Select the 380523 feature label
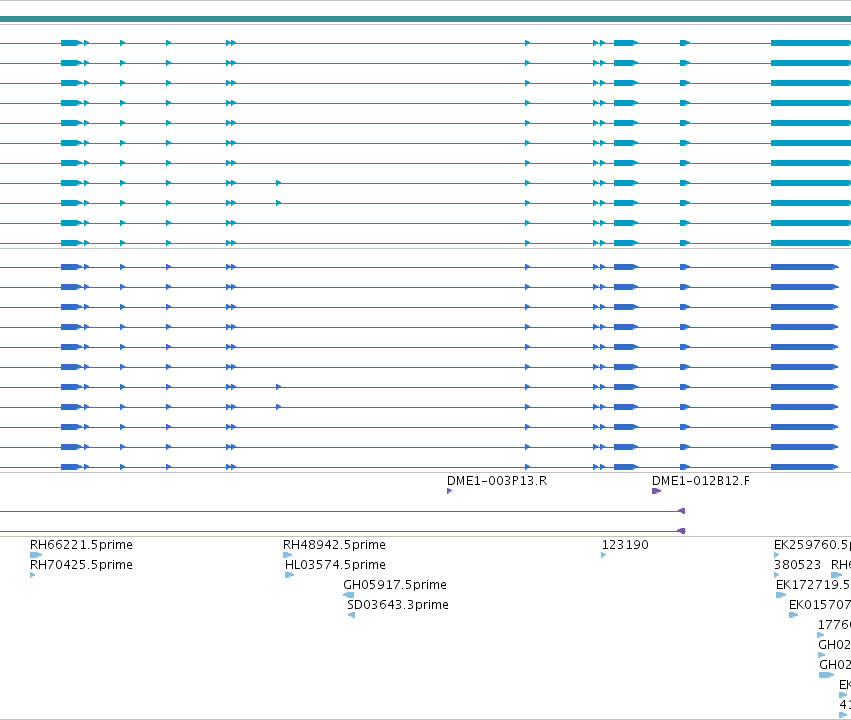This screenshot has height=720, width=851. [797, 565]
